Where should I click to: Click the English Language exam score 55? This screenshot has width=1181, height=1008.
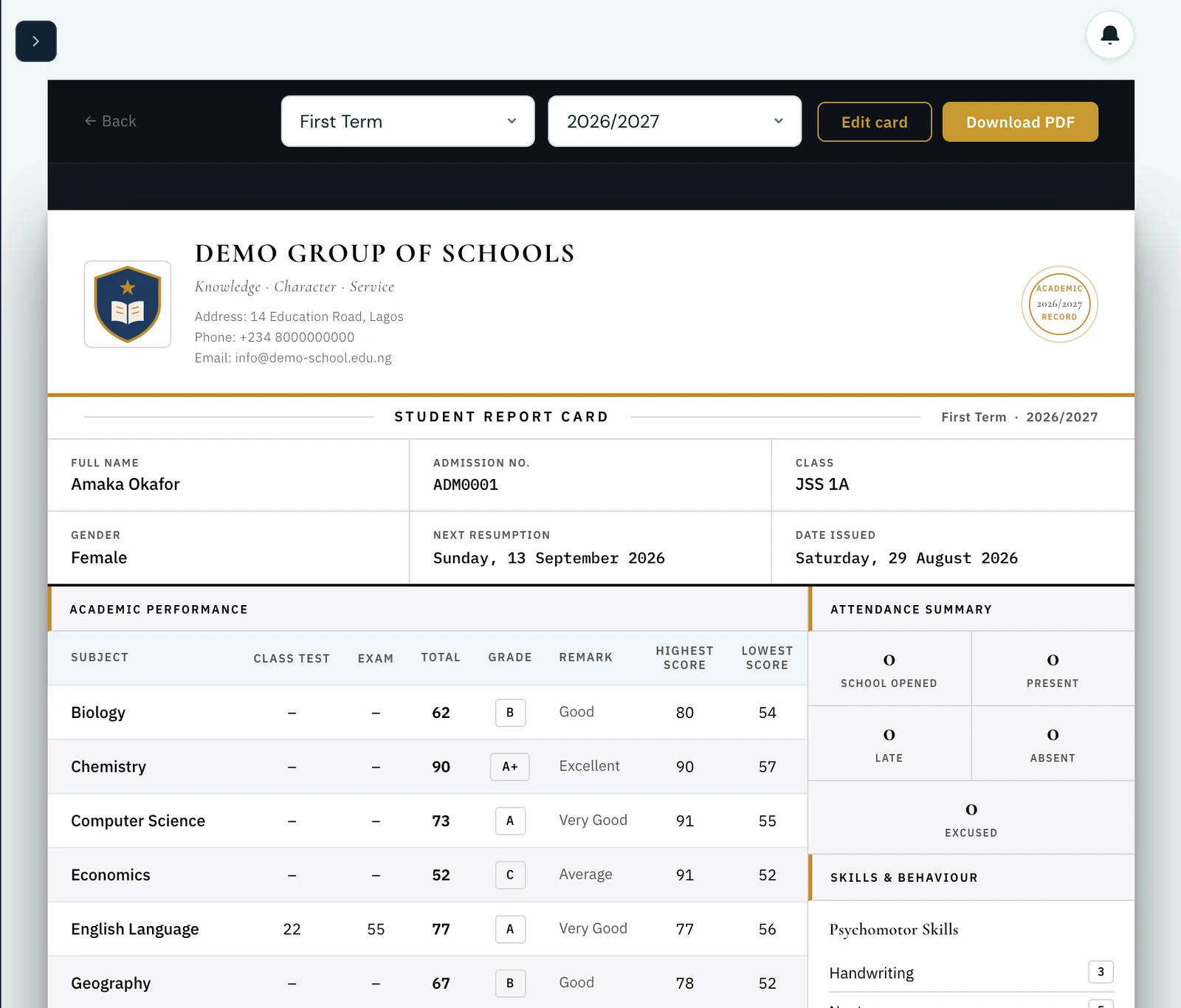(376, 929)
